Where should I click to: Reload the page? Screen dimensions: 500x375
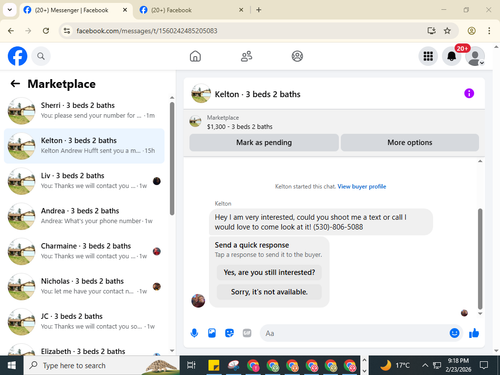(x=46, y=31)
